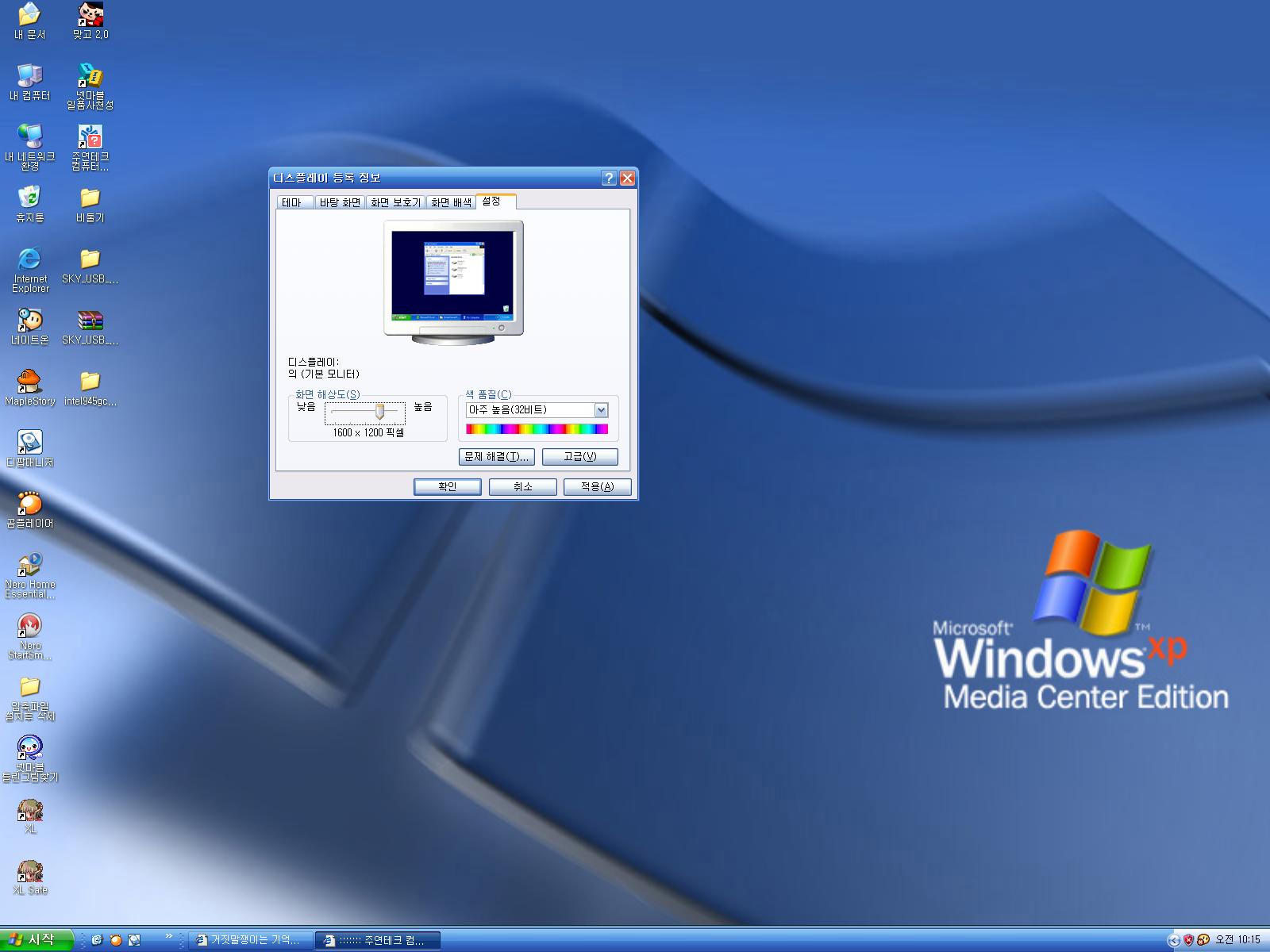The image size is (1270, 952).
Task: Select the SKY_USB folder icon
Action: coord(90,265)
